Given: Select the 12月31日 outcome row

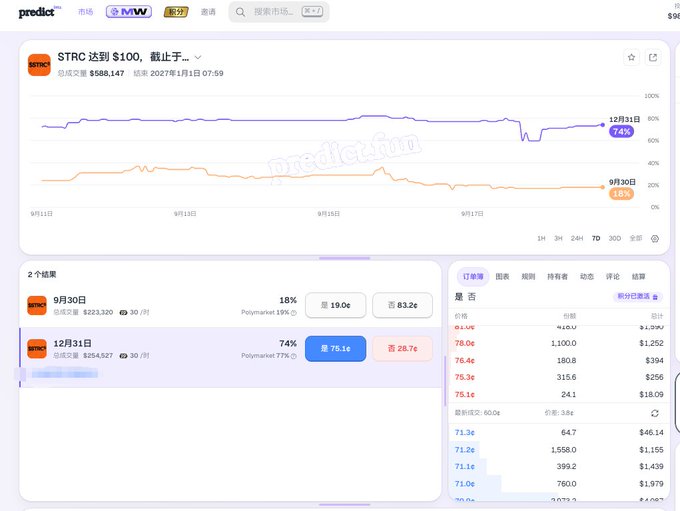Looking at the screenshot, I should 230,357.
